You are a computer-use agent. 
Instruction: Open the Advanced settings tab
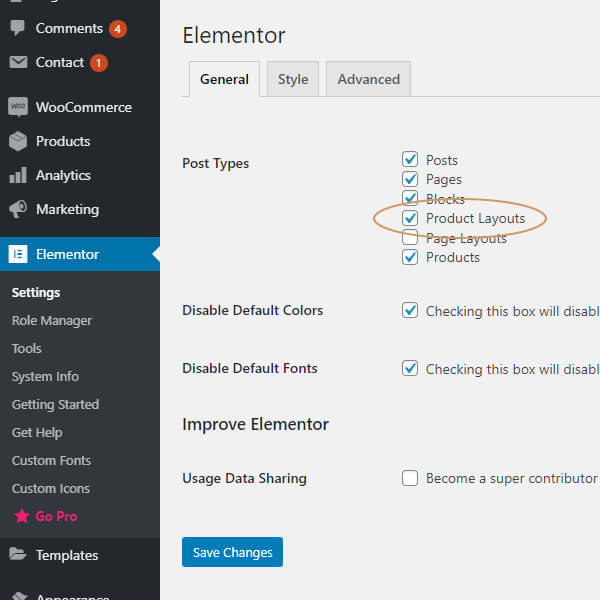tap(368, 79)
